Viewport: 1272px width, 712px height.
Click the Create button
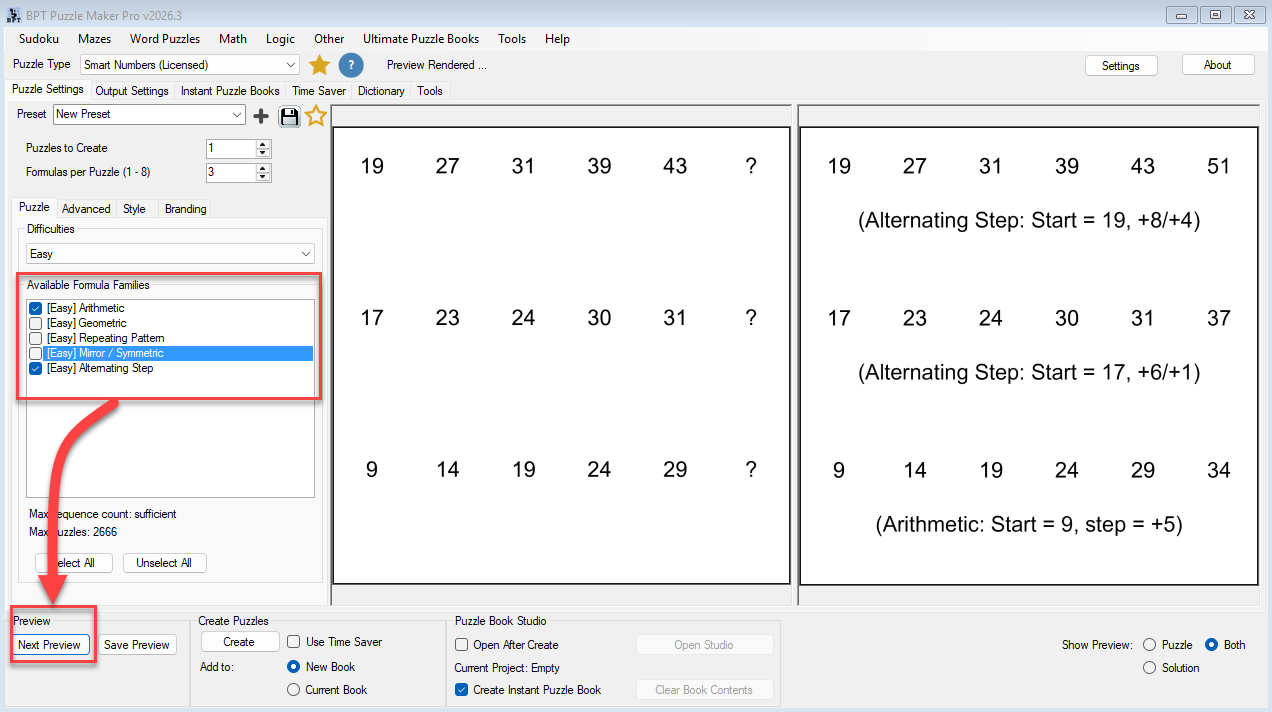coord(239,642)
